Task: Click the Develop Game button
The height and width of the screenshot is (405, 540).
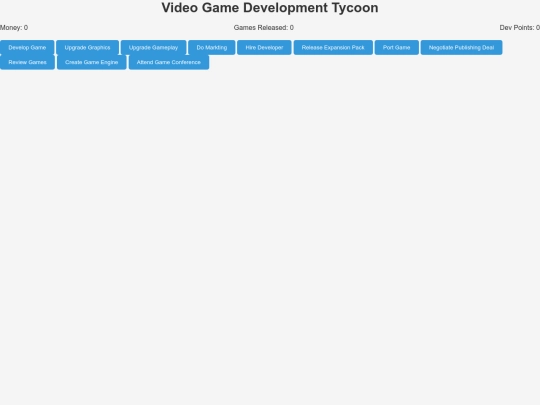Action: 27,48
